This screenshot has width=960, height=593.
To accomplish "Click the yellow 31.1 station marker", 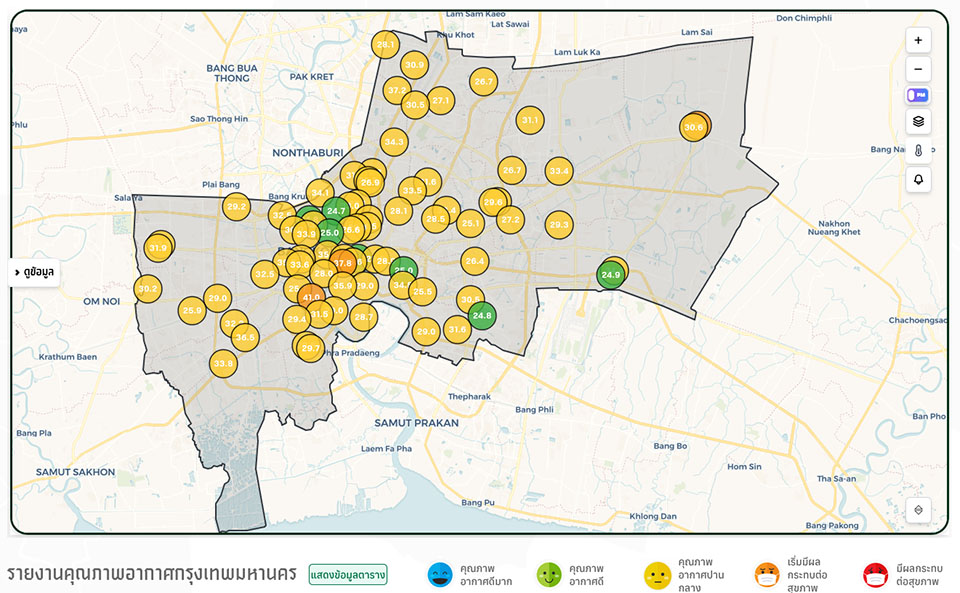I will click(530, 120).
